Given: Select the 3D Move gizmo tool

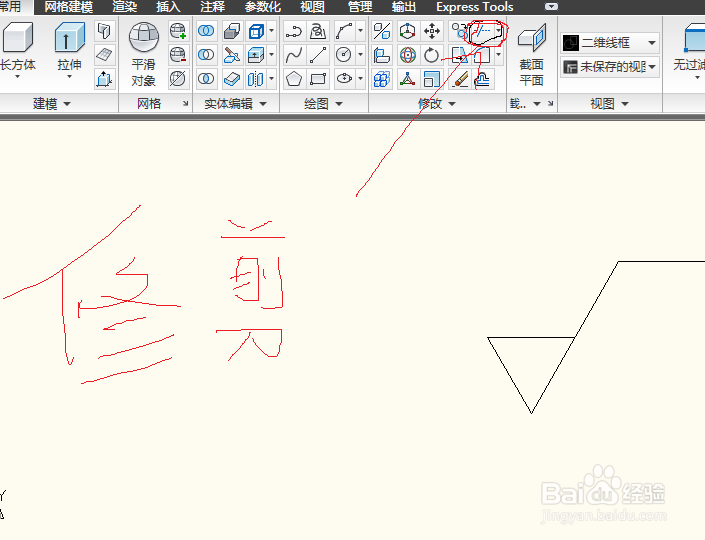Looking at the screenshot, I should (x=407, y=31).
